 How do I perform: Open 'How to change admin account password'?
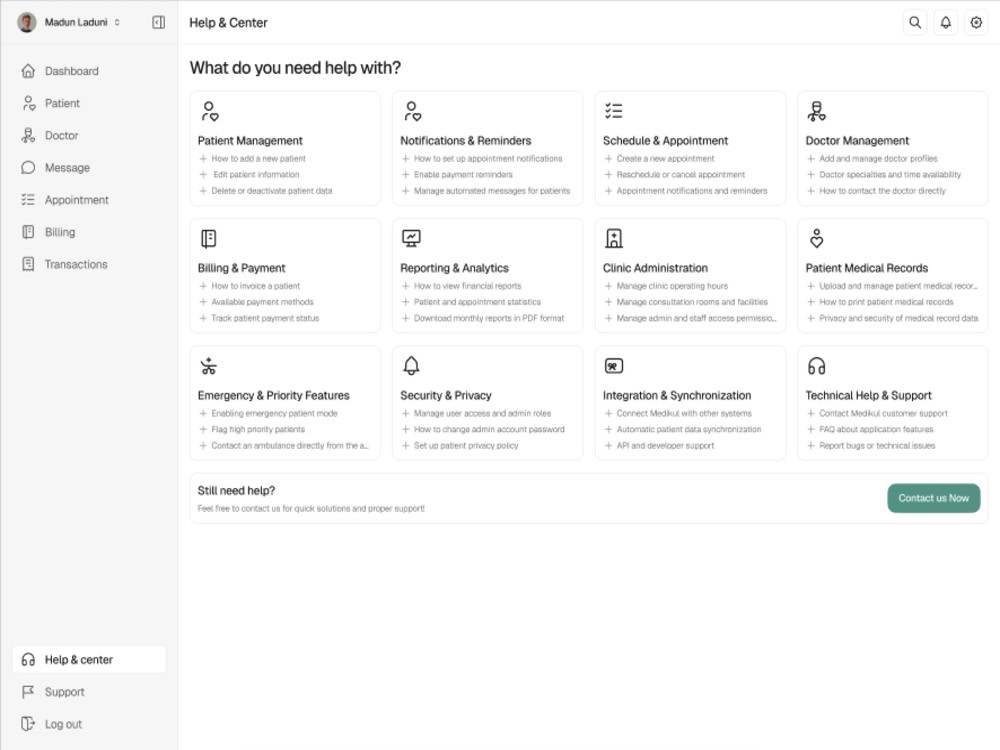(x=483, y=430)
